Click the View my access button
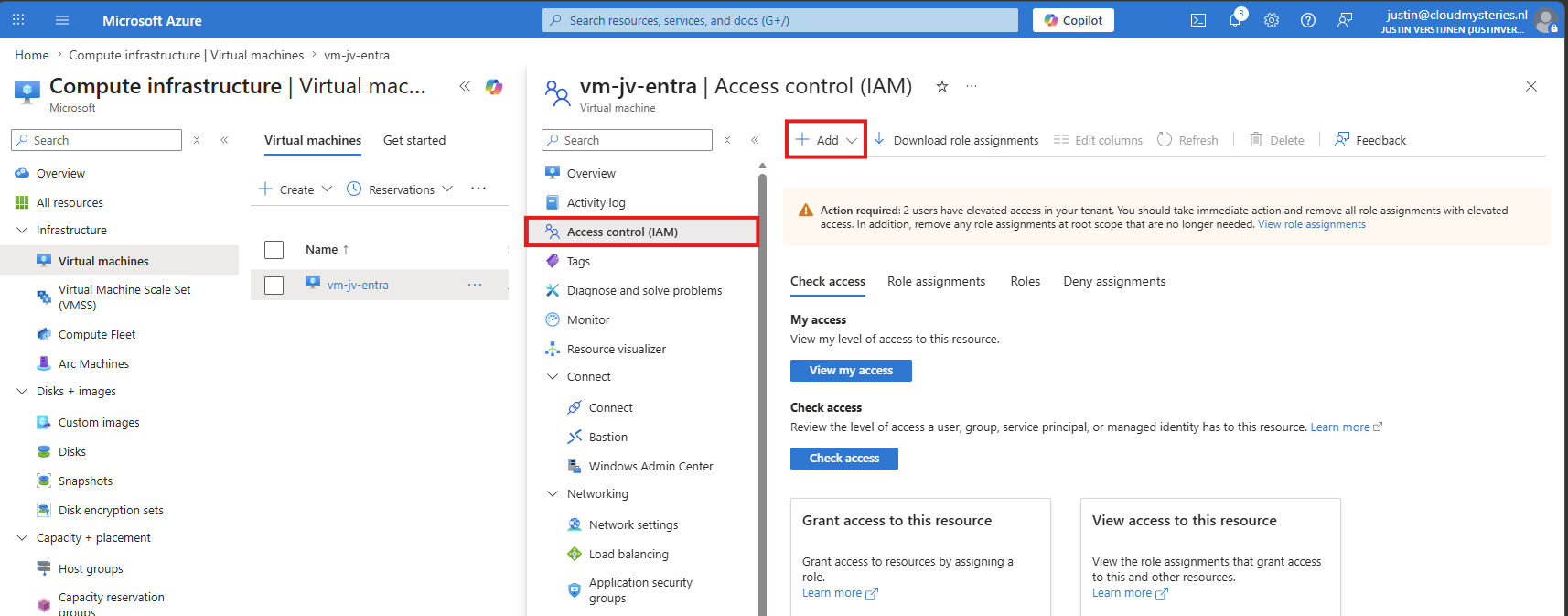1568x616 pixels. (x=851, y=371)
